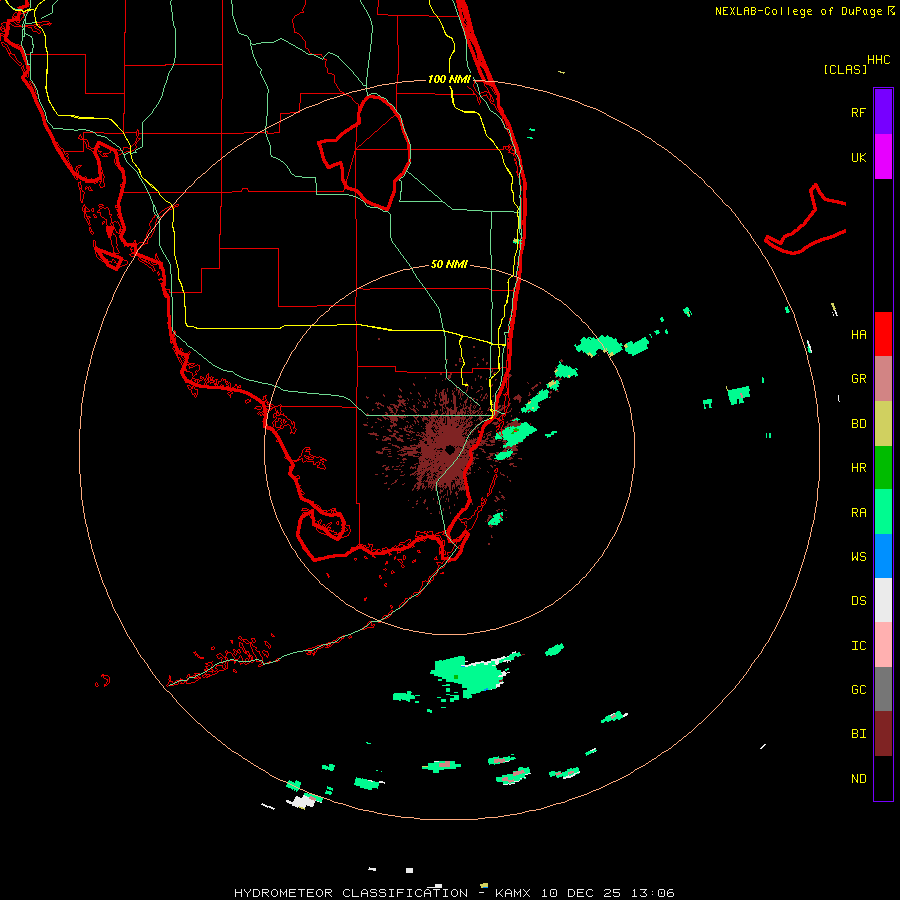Screen dimensions: 900x900
Task: Click the 'RA' legend label
Action: (x=858, y=513)
